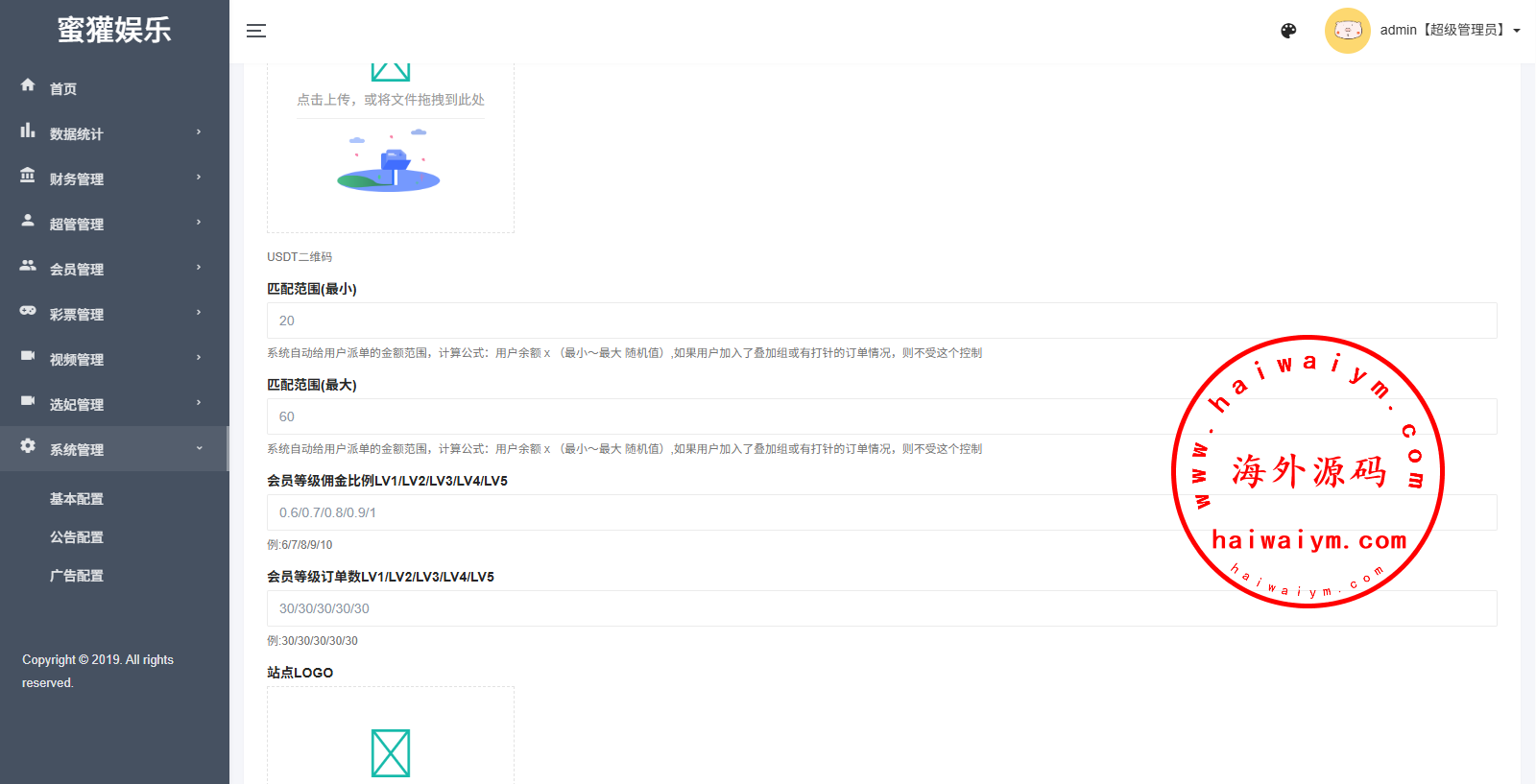Go to 广告配置 page

77,576
